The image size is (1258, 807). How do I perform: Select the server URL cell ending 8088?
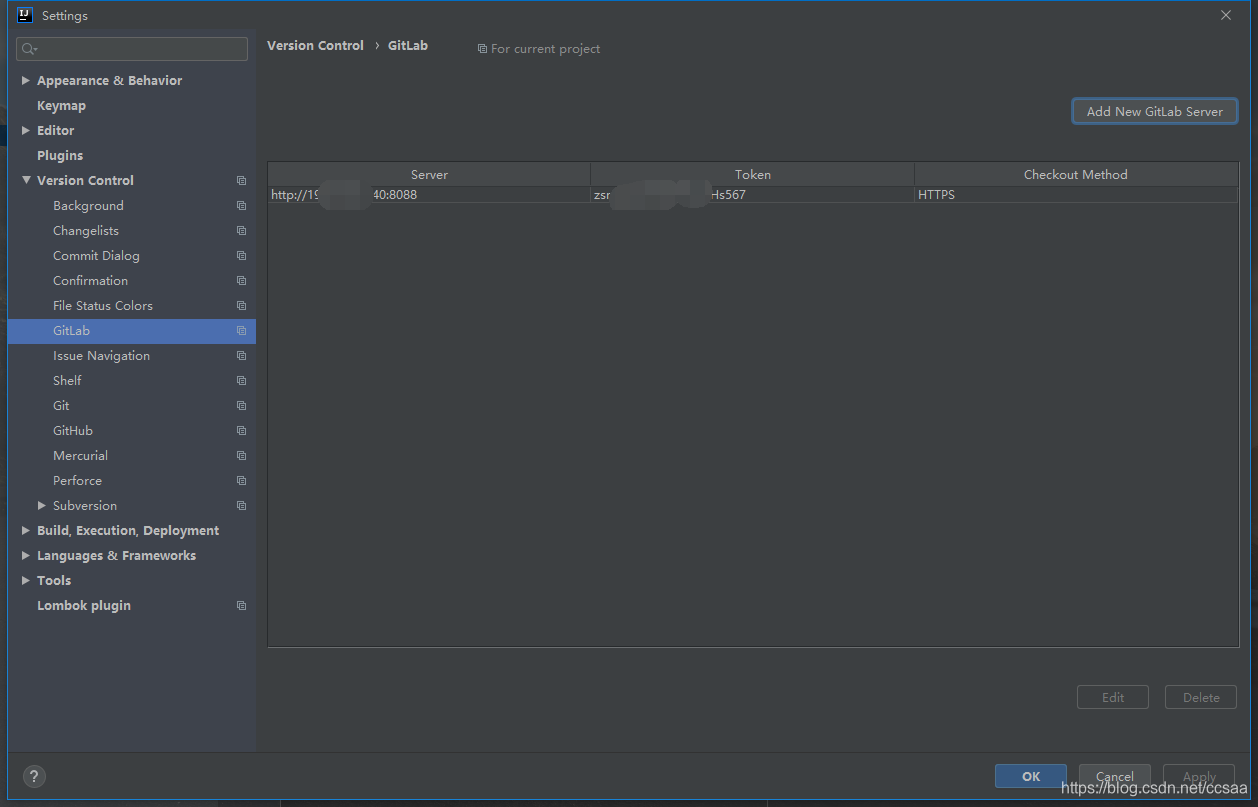click(x=429, y=195)
